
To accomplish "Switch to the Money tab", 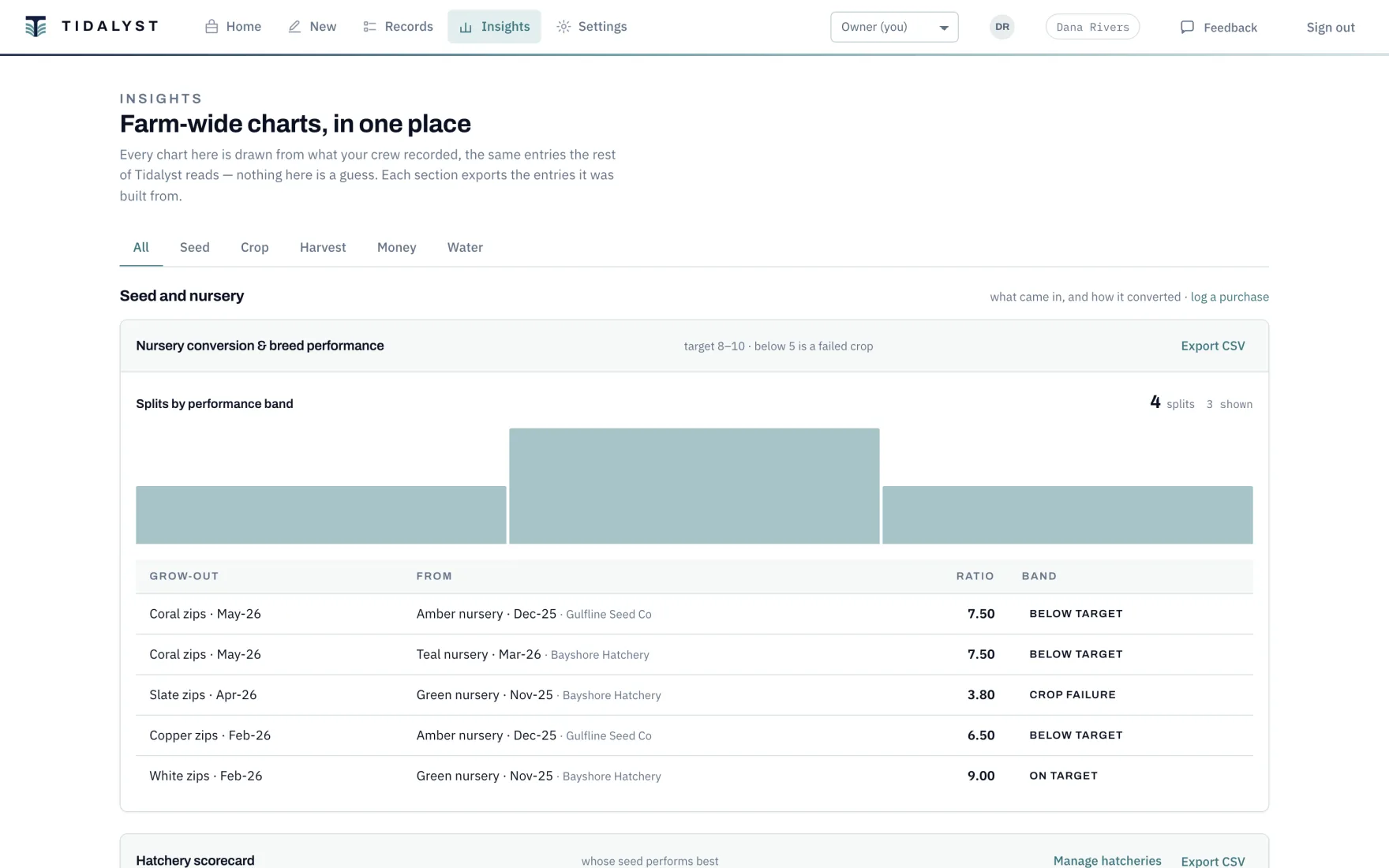I will tap(396, 248).
